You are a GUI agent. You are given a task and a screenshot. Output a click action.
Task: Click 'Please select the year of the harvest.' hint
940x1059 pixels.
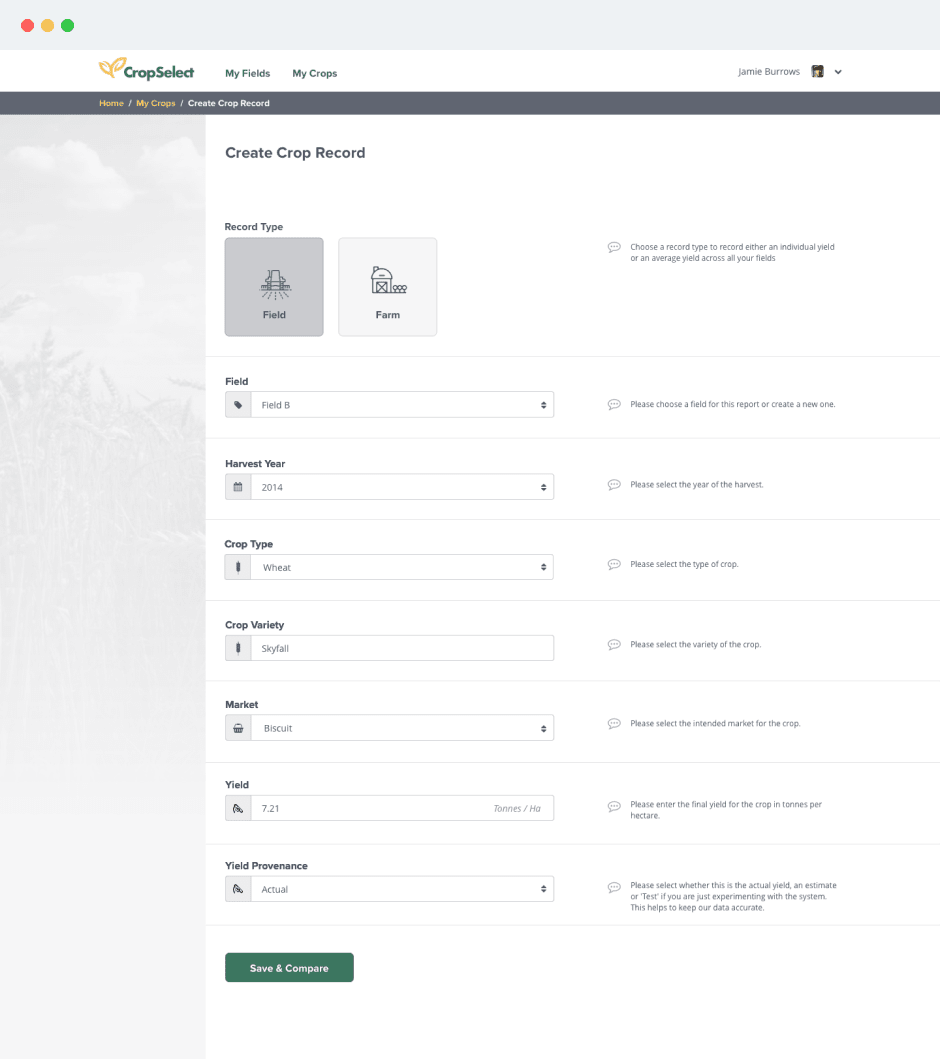[697, 485]
